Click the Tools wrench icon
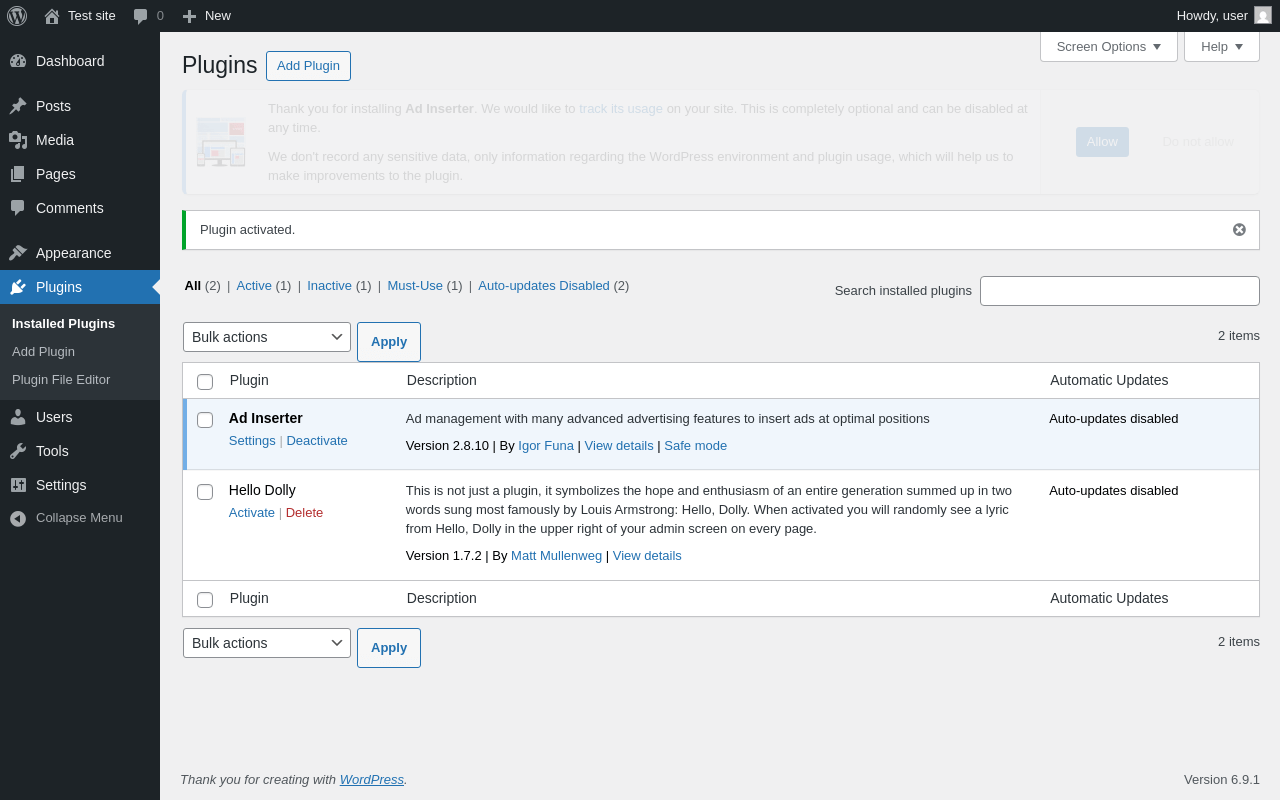The height and width of the screenshot is (800, 1280). tap(18, 451)
